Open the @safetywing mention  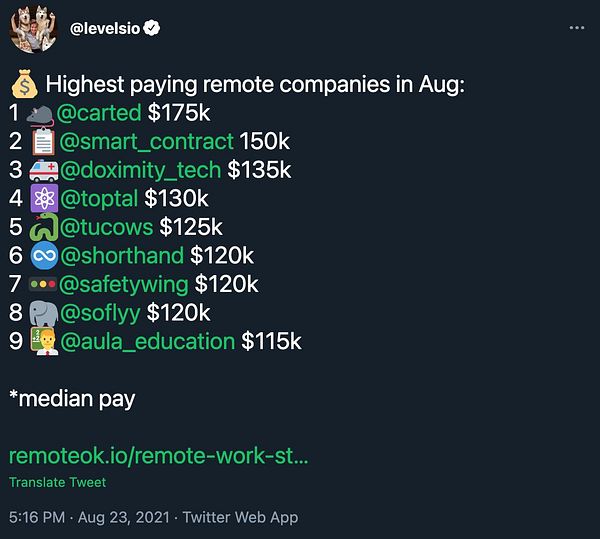(125, 284)
